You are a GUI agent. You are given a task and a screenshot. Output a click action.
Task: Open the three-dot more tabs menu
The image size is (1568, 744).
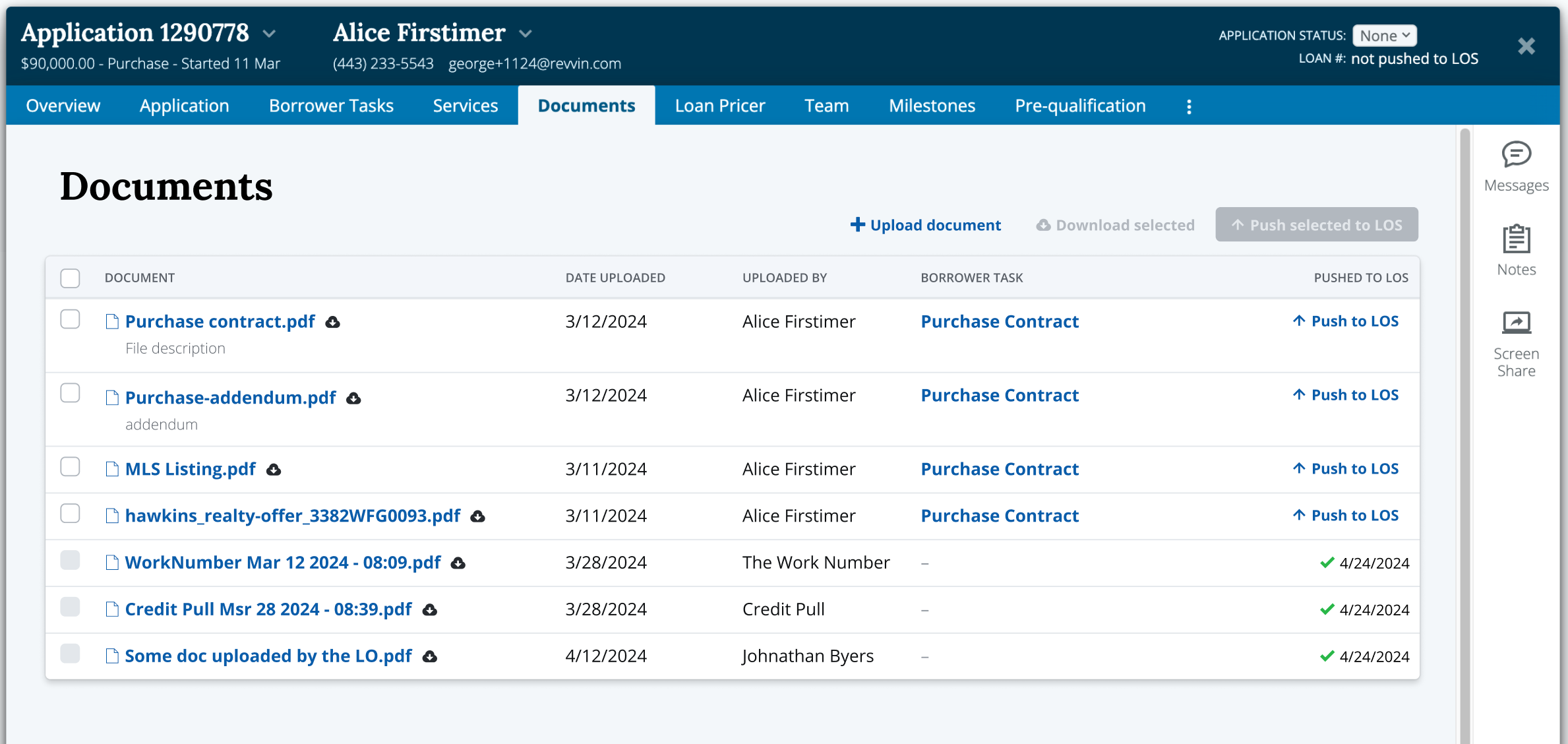click(1189, 107)
